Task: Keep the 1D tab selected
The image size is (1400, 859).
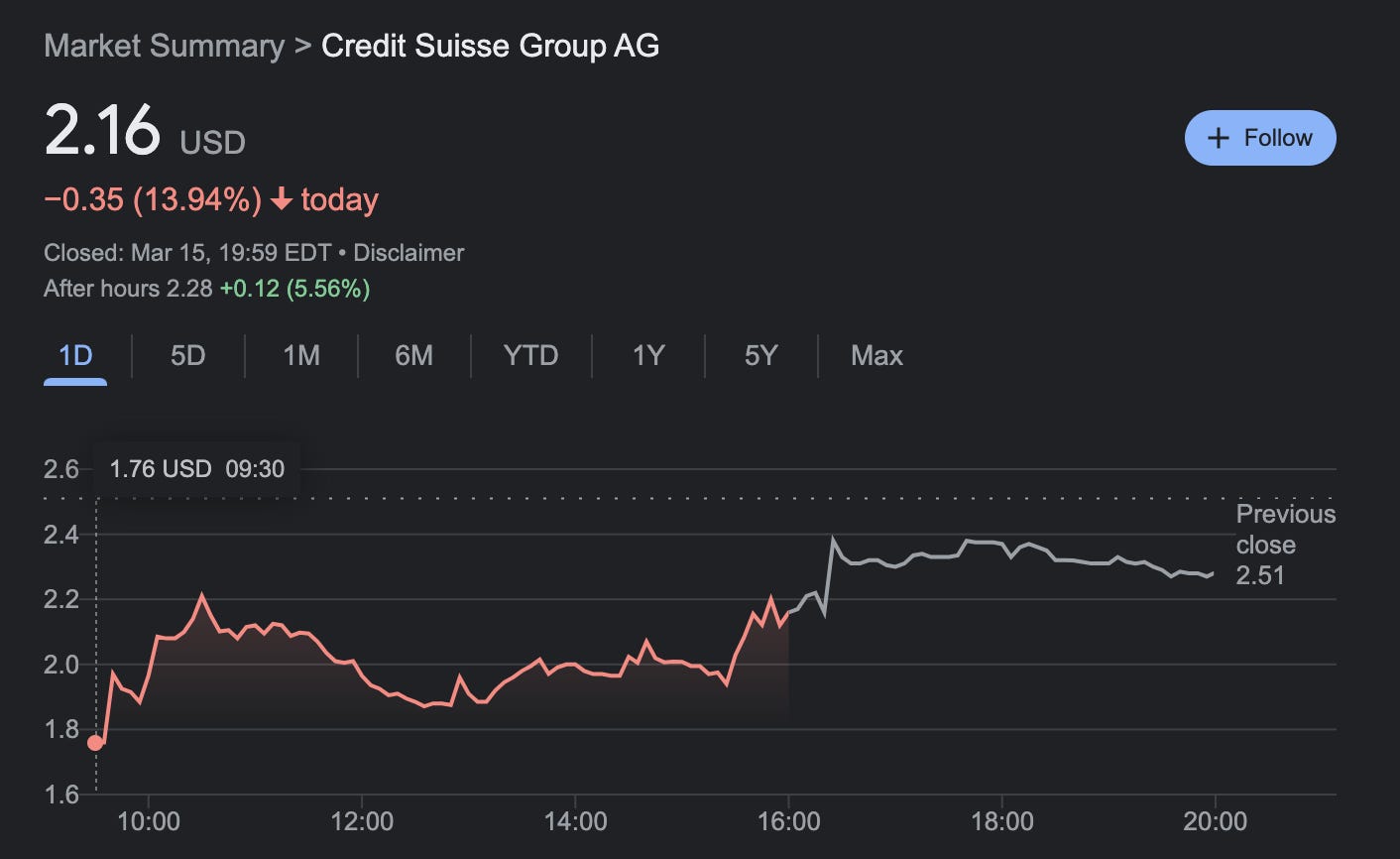Action: pos(75,355)
